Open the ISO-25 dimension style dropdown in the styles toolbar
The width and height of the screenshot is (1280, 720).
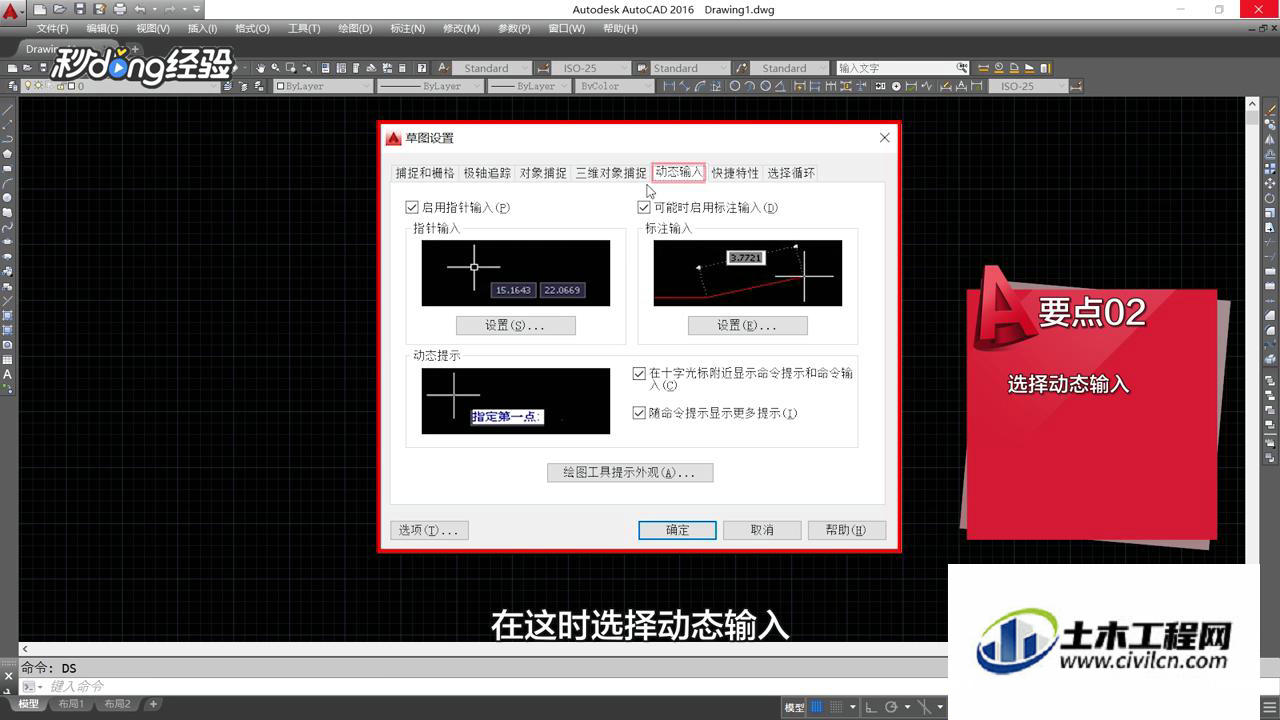[592, 68]
